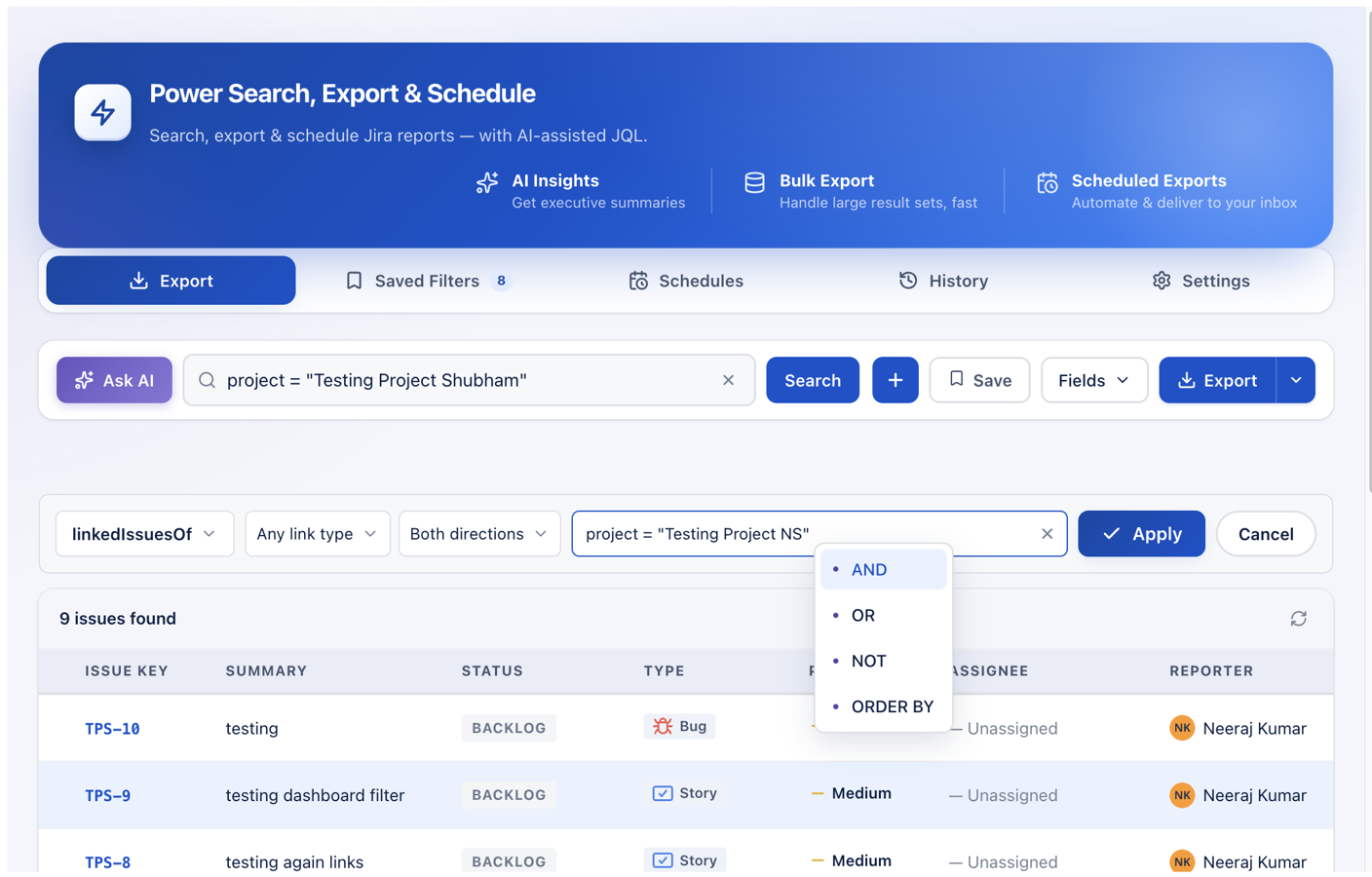Click the Bulk Export database icon
Image resolution: width=1372 pixels, height=877 pixels.
[x=754, y=182]
